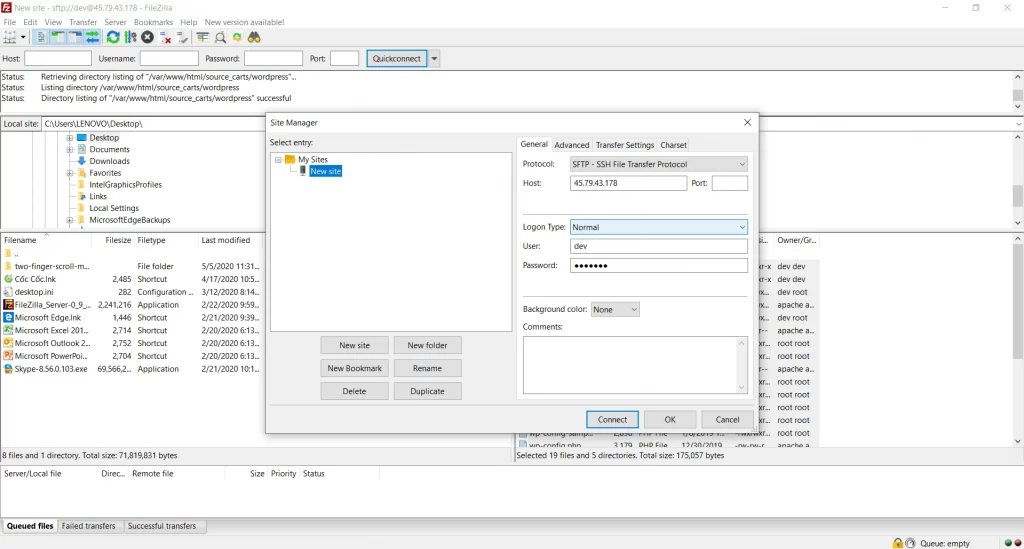Click the Site Manager Host field with 45.79.43.178
Screen dimensions: 1024x549
(628, 183)
